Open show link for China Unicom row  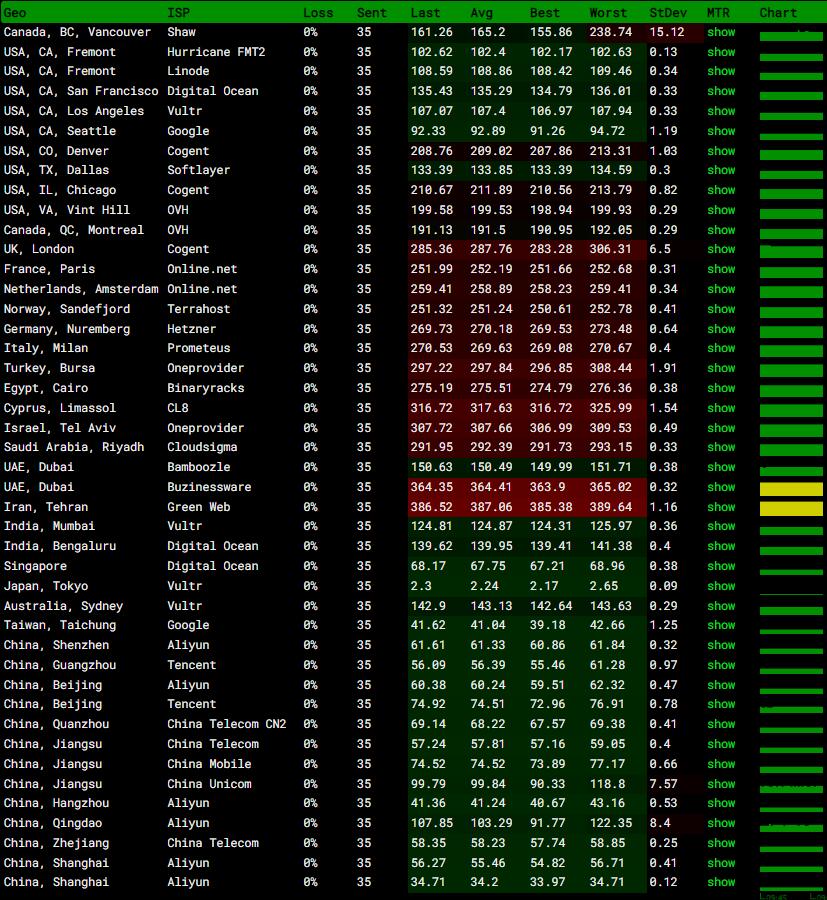721,784
